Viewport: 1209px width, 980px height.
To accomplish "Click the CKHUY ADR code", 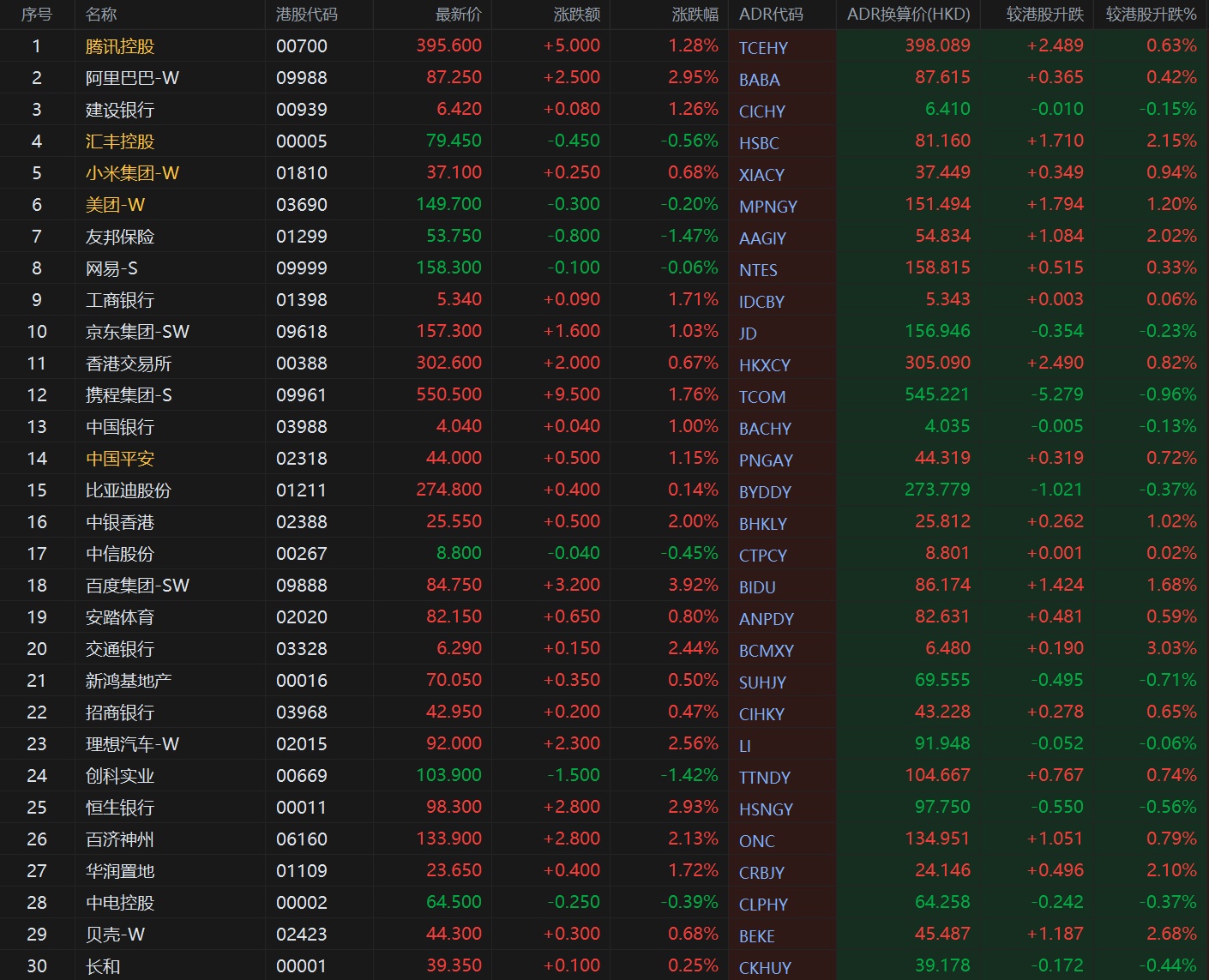I will tap(765, 968).
